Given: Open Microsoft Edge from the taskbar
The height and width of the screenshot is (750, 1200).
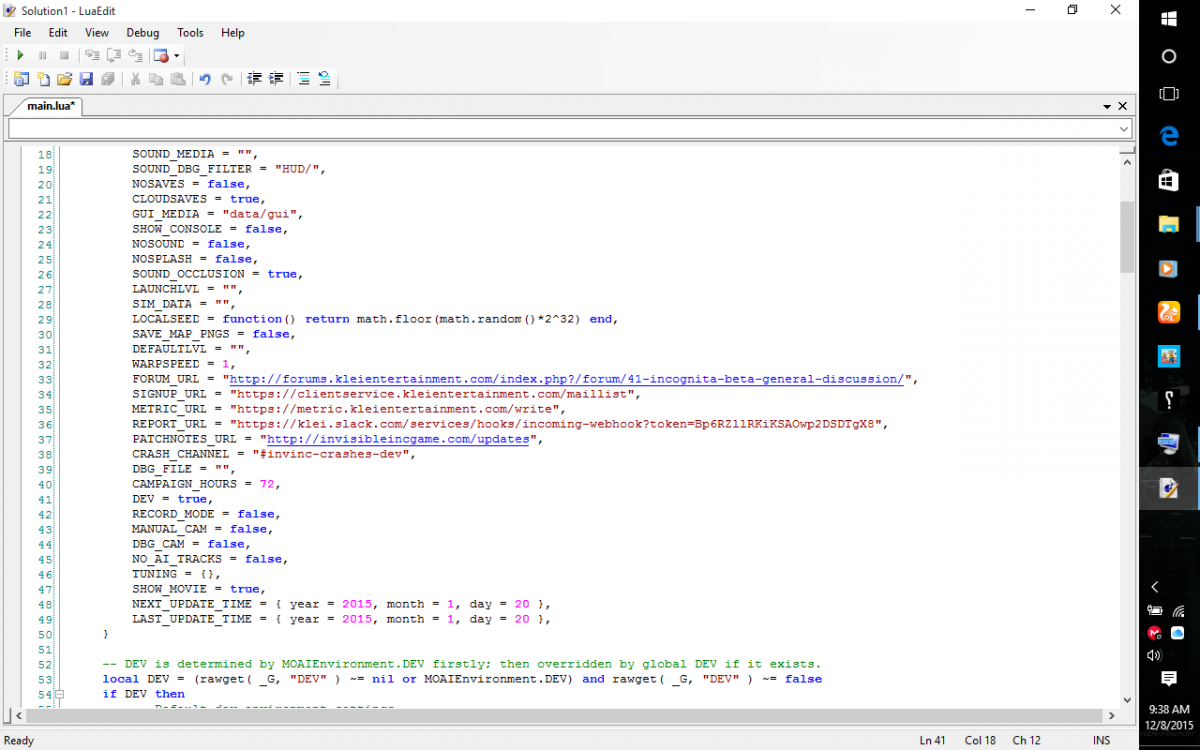Looking at the screenshot, I should tap(1168, 136).
